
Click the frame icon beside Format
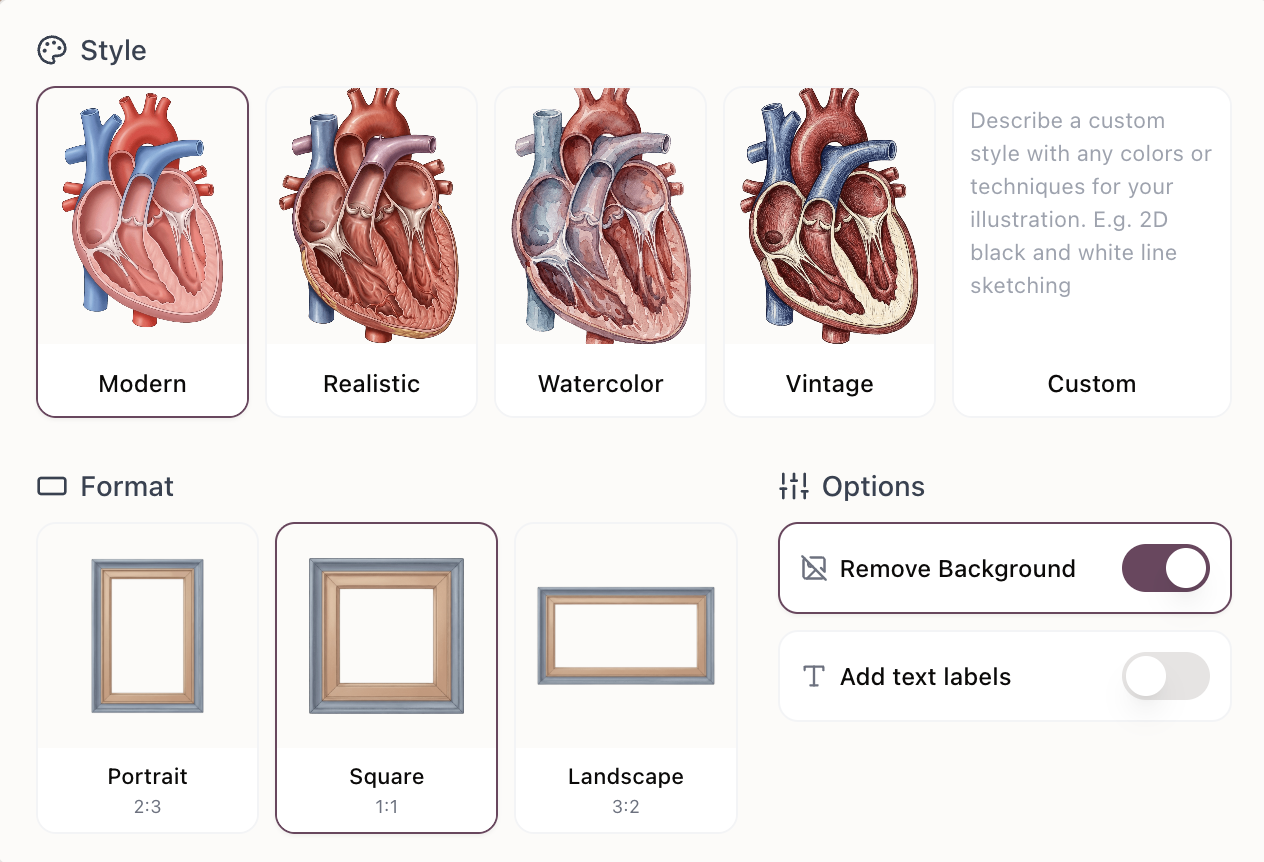tap(52, 486)
